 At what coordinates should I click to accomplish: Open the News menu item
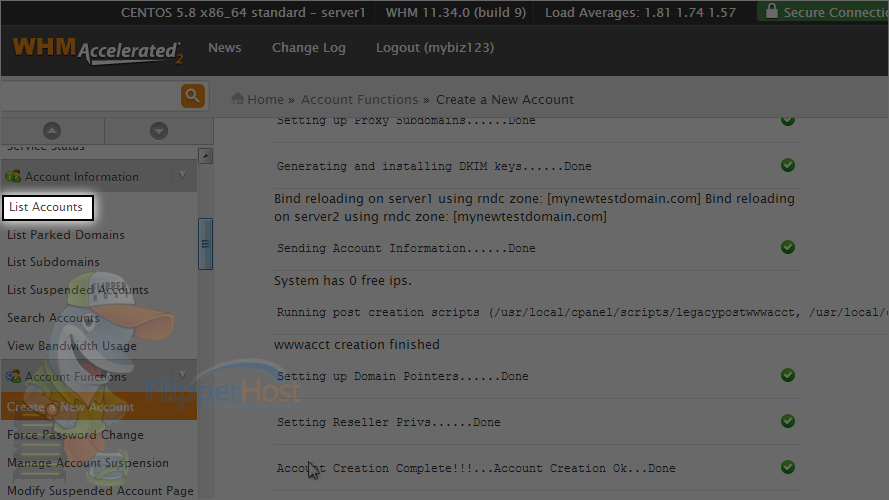coord(225,48)
